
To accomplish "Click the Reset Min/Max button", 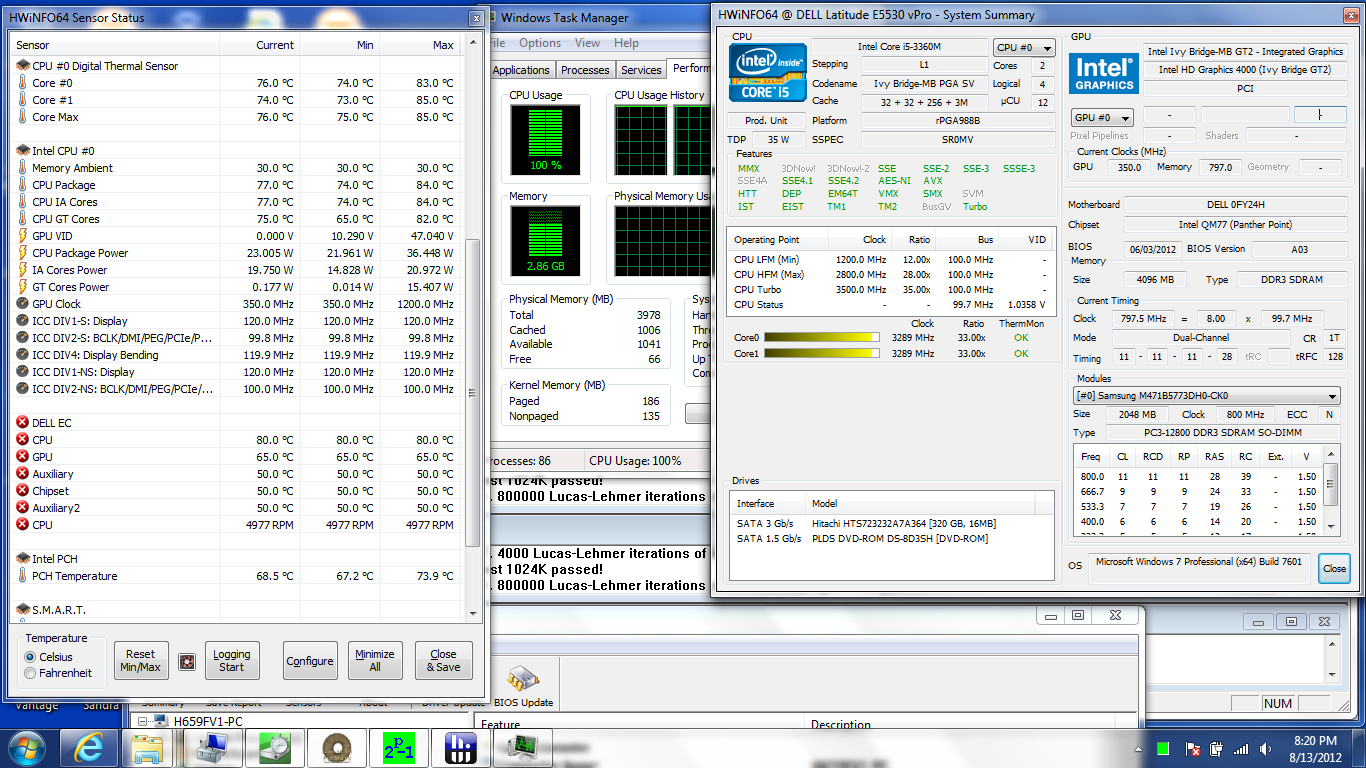I will (140, 661).
